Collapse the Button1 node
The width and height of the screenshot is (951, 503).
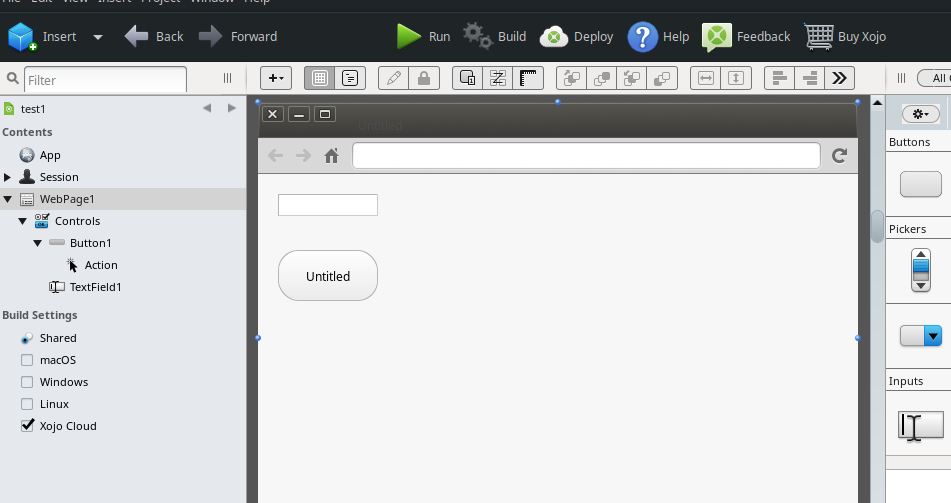[38, 243]
